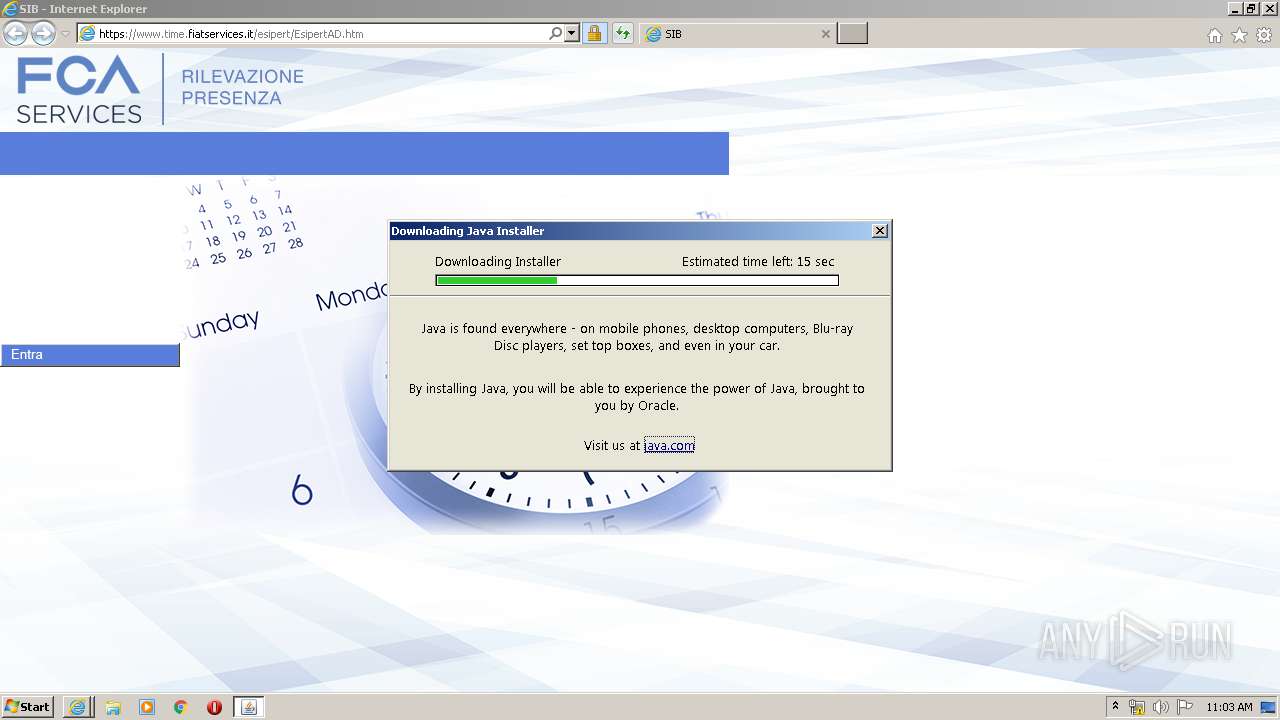Go forward with the browser Forward arrow
This screenshot has height=720, width=1280.
pos(43,34)
